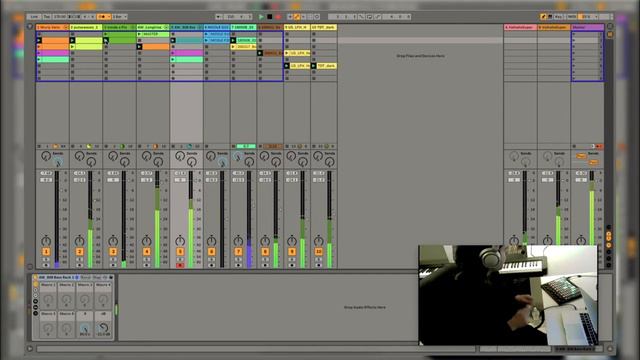
Task: Click the Map button on the rack title
Action: point(96,277)
